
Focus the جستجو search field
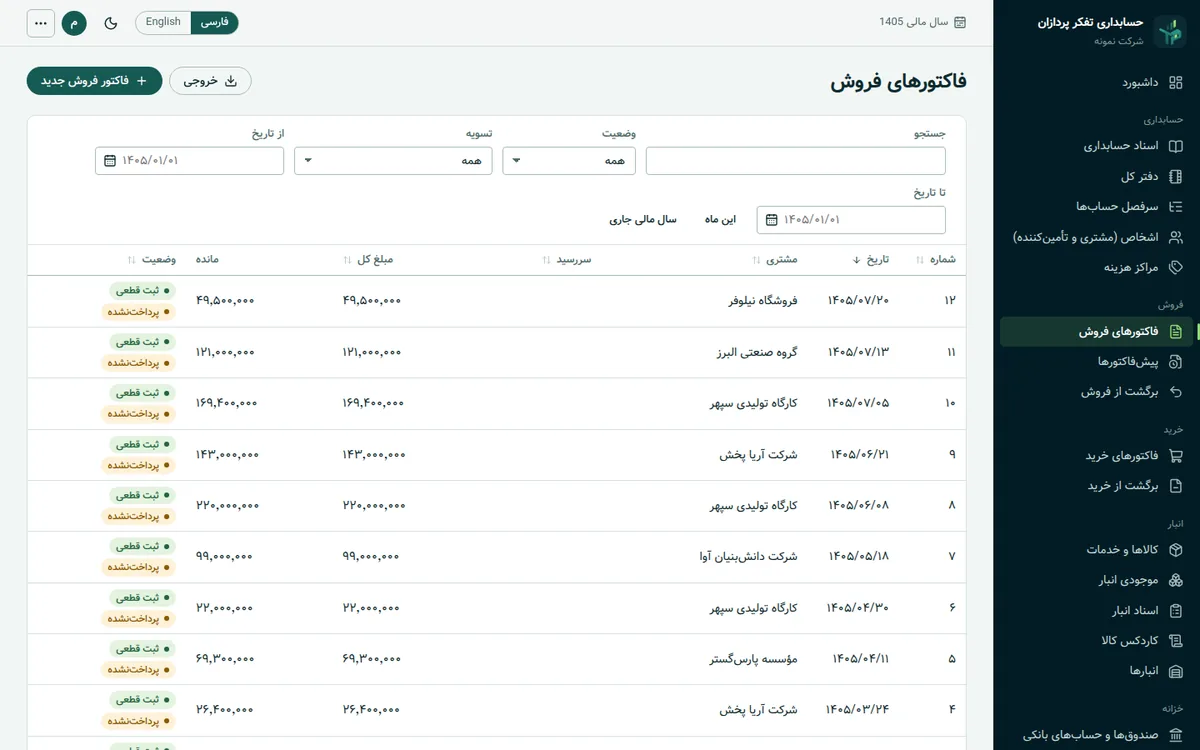click(796, 160)
